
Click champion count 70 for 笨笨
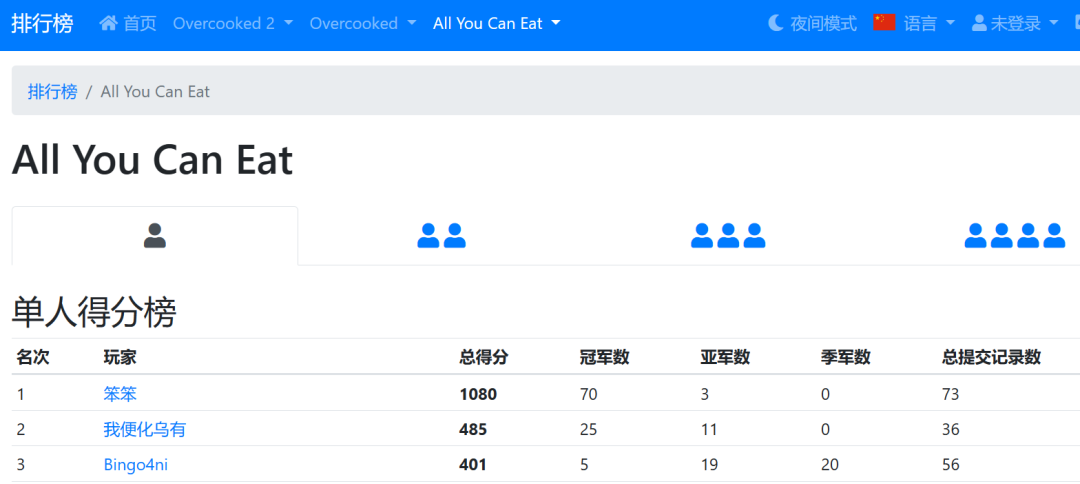point(589,394)
